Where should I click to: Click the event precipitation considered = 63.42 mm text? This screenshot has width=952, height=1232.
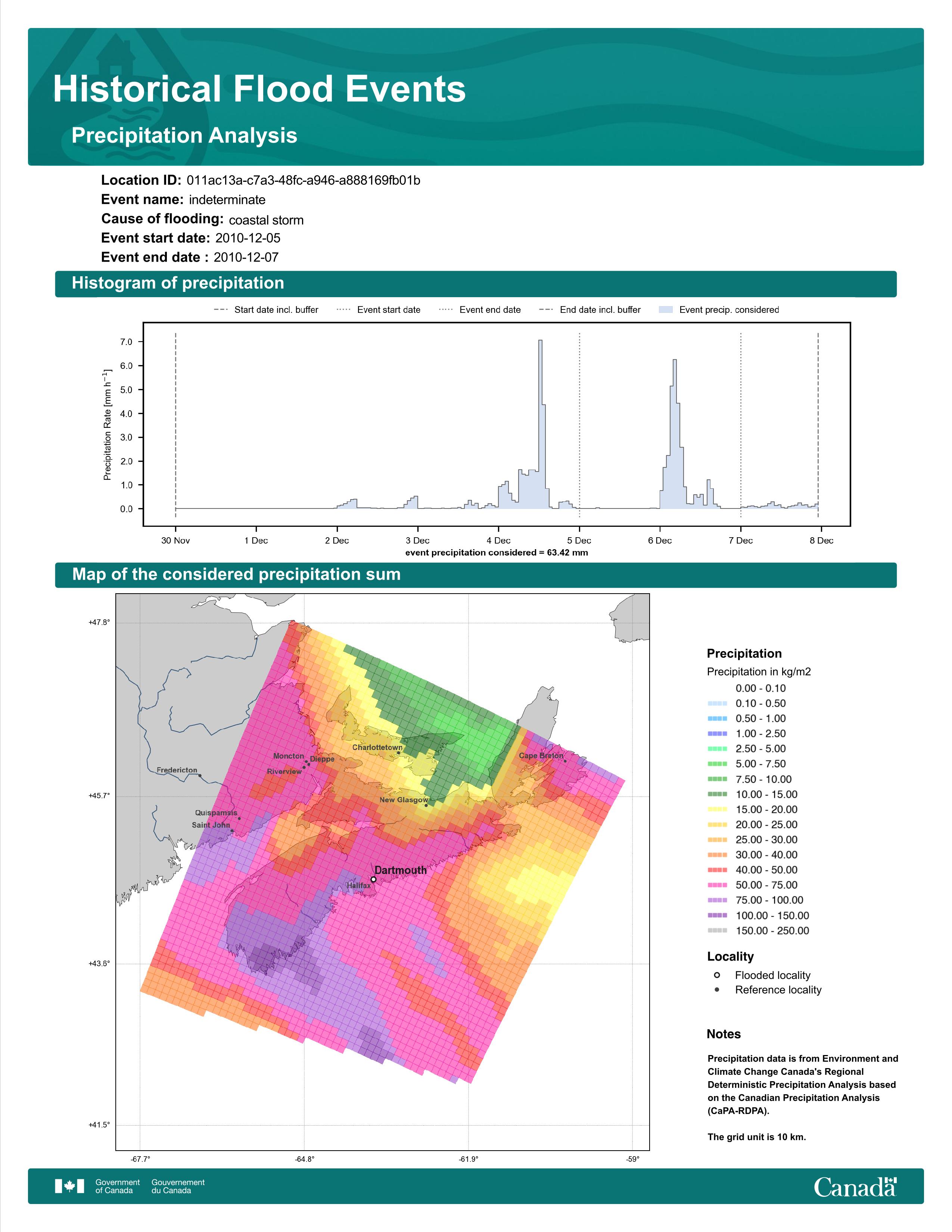497,553
